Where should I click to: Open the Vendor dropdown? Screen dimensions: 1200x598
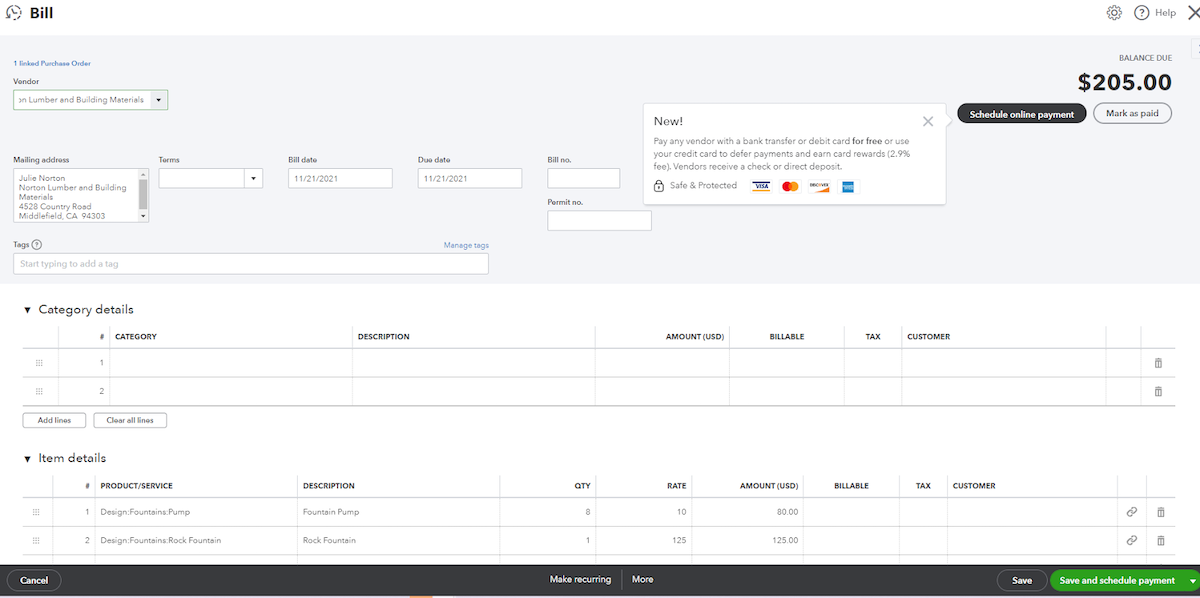coord(159,99)
